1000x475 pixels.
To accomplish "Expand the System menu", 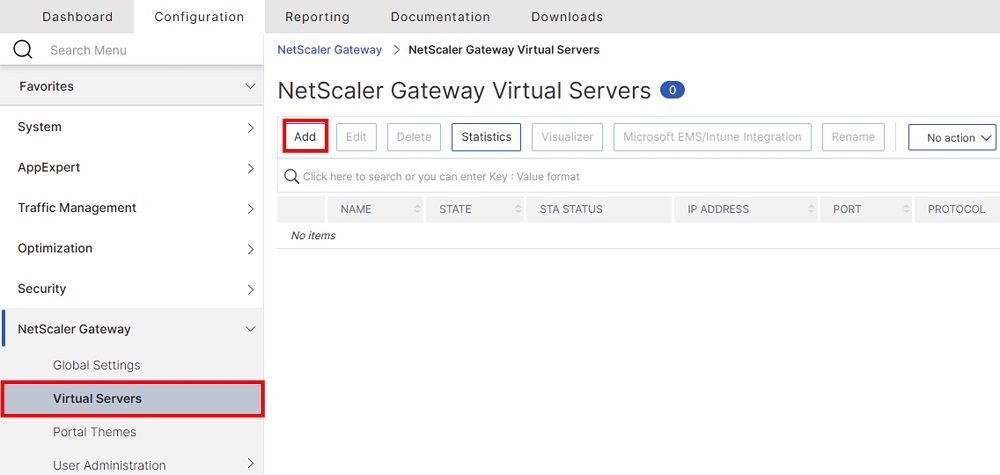I will [251, 128].
